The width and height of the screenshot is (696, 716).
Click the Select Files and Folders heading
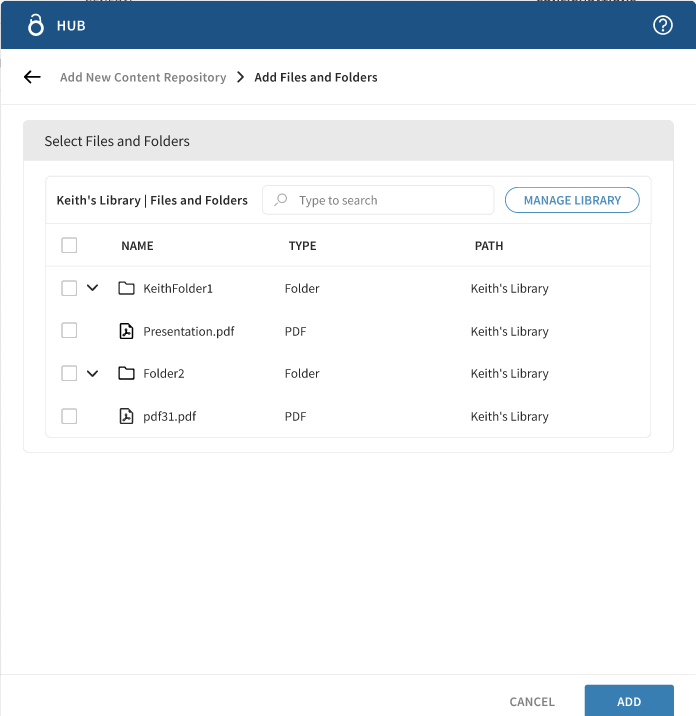pos(117,141)
